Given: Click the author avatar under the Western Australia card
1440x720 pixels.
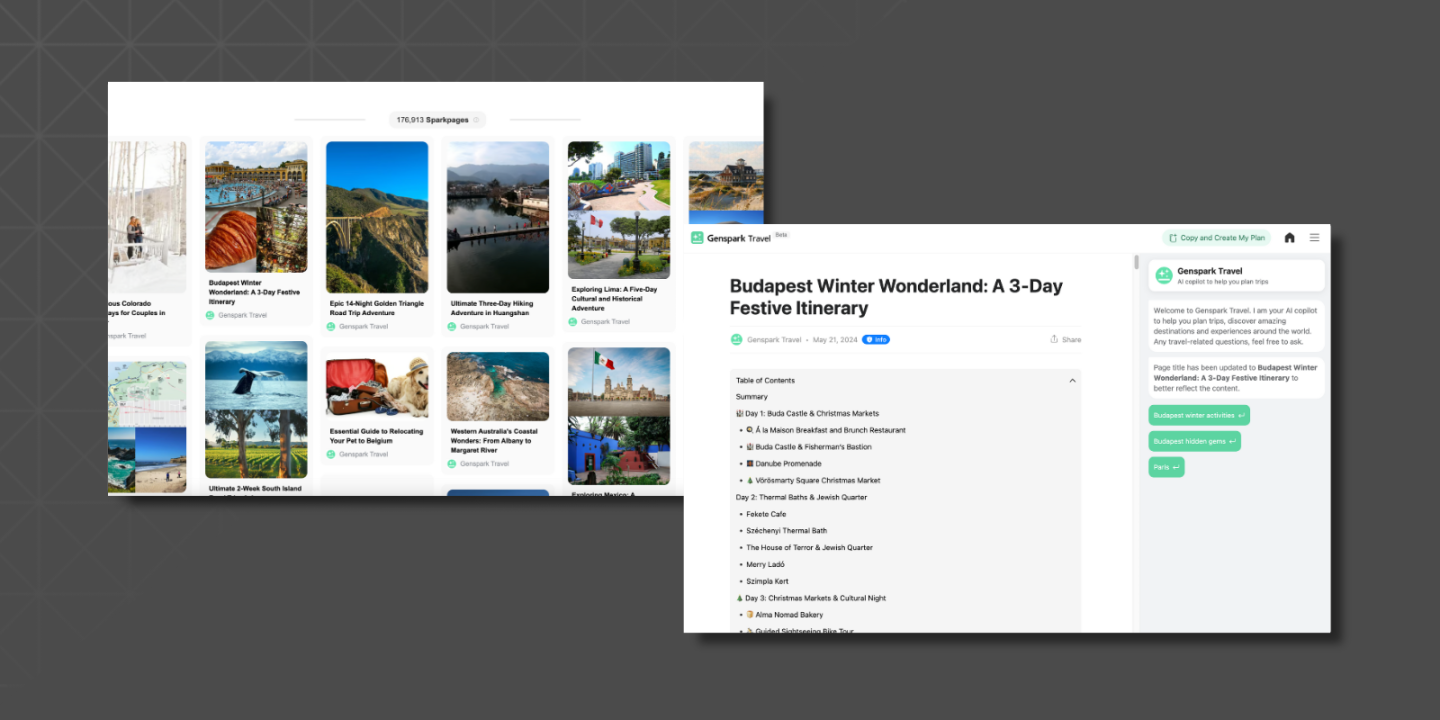Looking at the screenshot, I should [x=452, y=464].
